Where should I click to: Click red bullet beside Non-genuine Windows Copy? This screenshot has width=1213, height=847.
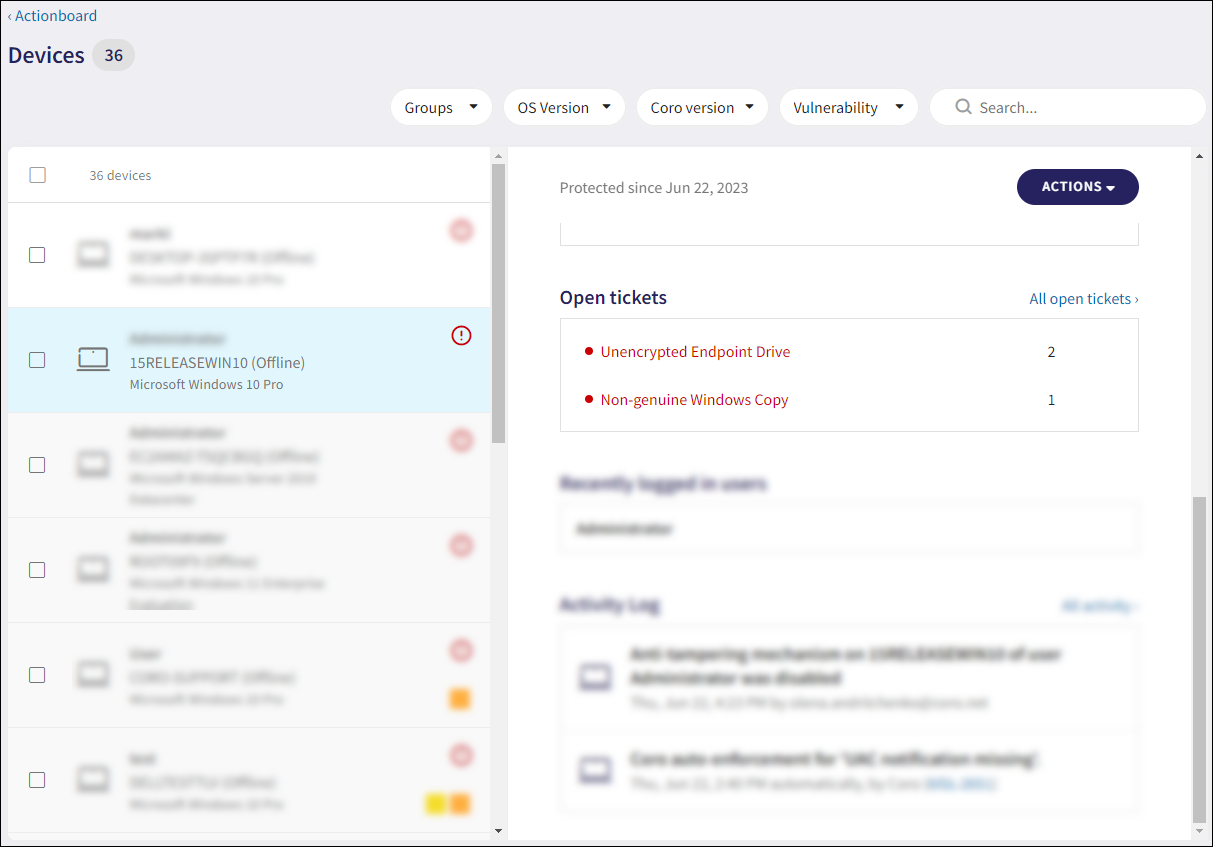point(589,400)
